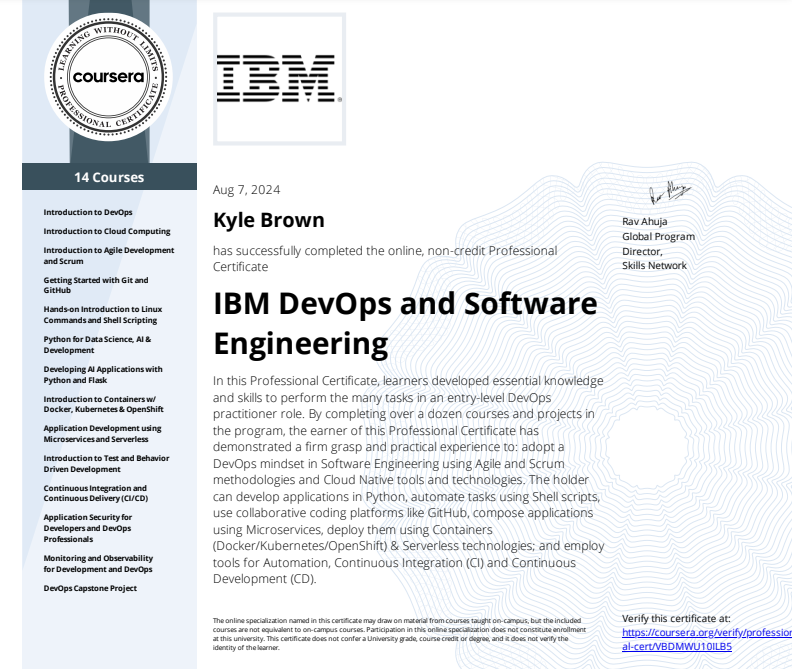Click Rav Ahuja's signature
Screen dimensions: 792x669
point(670,192)
